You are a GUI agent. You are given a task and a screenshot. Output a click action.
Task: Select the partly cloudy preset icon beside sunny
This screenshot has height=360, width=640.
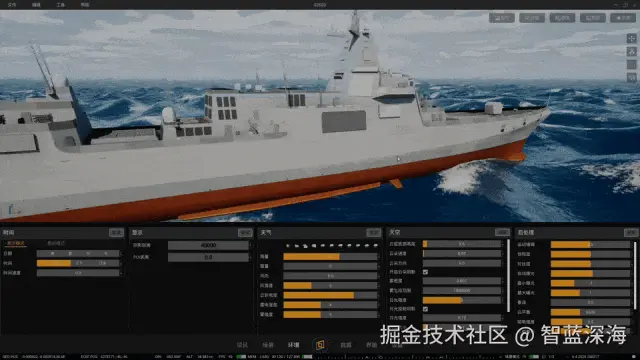[x=297, y=246]
